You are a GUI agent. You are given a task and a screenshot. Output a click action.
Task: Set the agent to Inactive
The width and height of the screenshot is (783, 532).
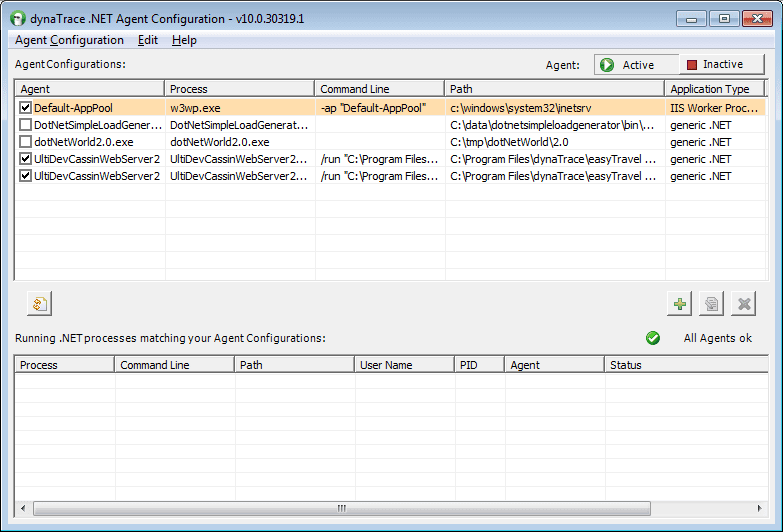coord(722,64)
